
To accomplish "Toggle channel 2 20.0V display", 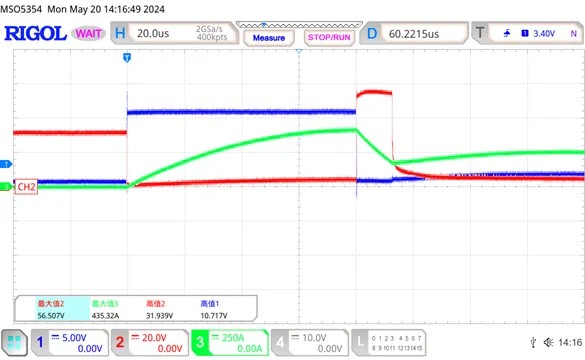I will point(150,342).
